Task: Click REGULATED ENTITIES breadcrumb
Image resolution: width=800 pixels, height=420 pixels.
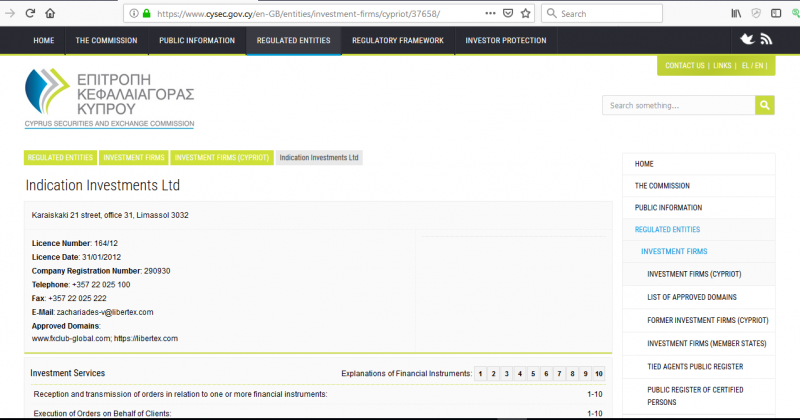Action: [x=60, y=158]
